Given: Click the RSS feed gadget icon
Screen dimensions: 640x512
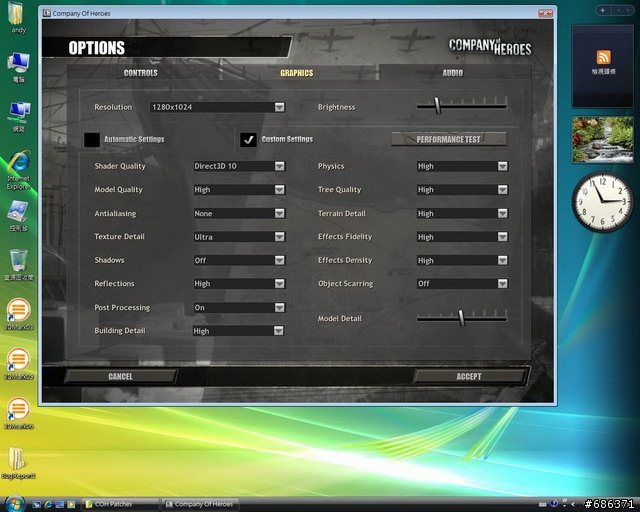Looking at the screenshot, I should pyautogui.click(x=603, y=57).
